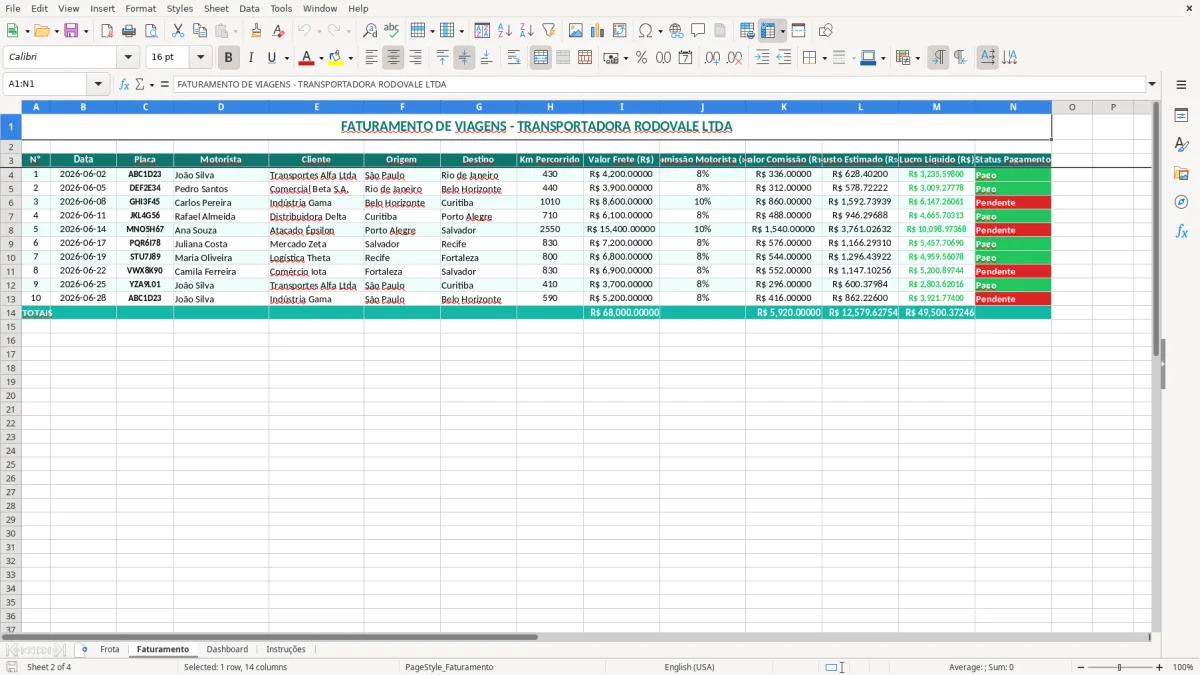Open the Data menu
This screenshot has height=675, width=1200.
(249, 8)
